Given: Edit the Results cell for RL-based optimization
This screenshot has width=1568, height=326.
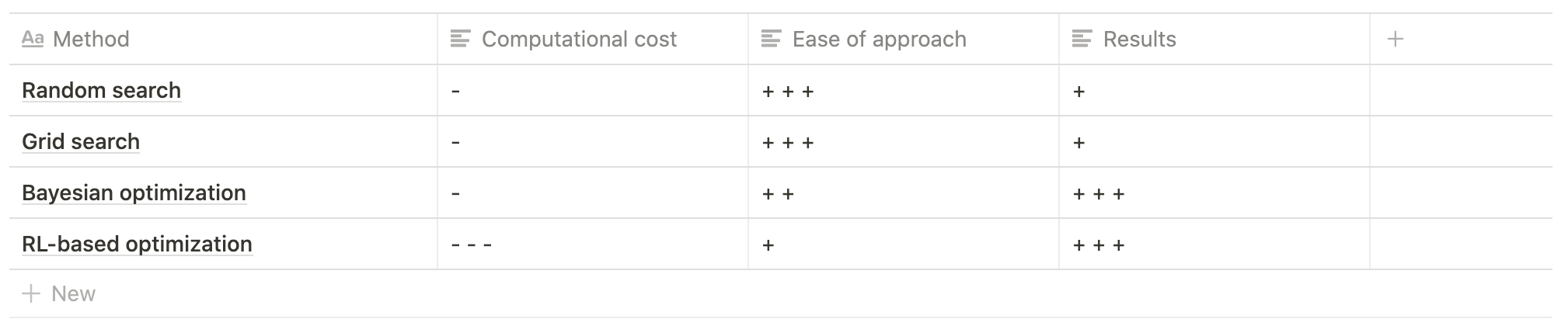Looking at the screenshot, I should pos(1214,244).
